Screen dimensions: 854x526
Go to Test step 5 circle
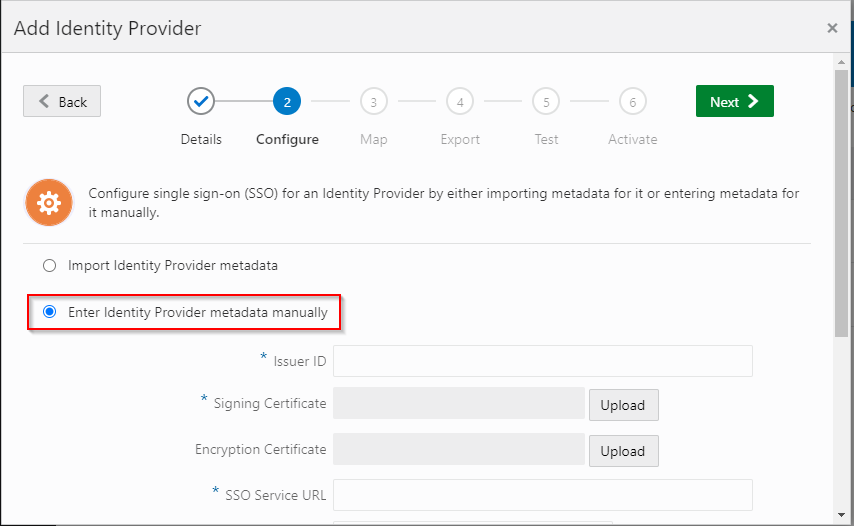tap(546, 101)
